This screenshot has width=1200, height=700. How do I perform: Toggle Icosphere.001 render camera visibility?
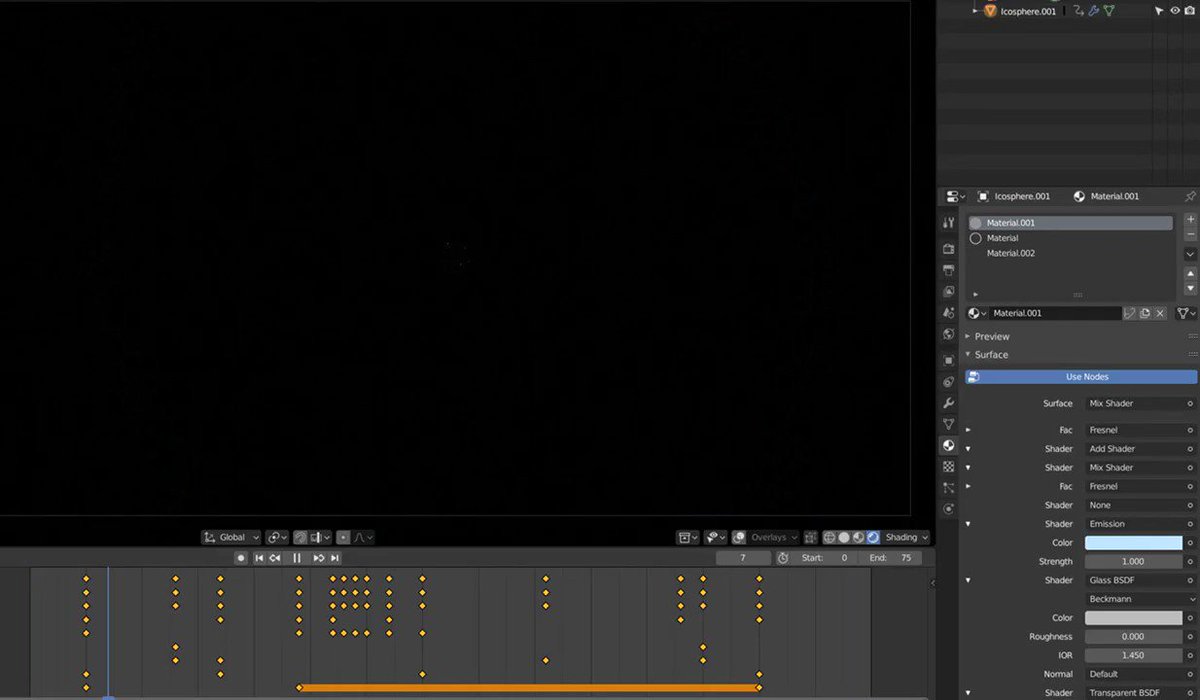[1190, 11]
